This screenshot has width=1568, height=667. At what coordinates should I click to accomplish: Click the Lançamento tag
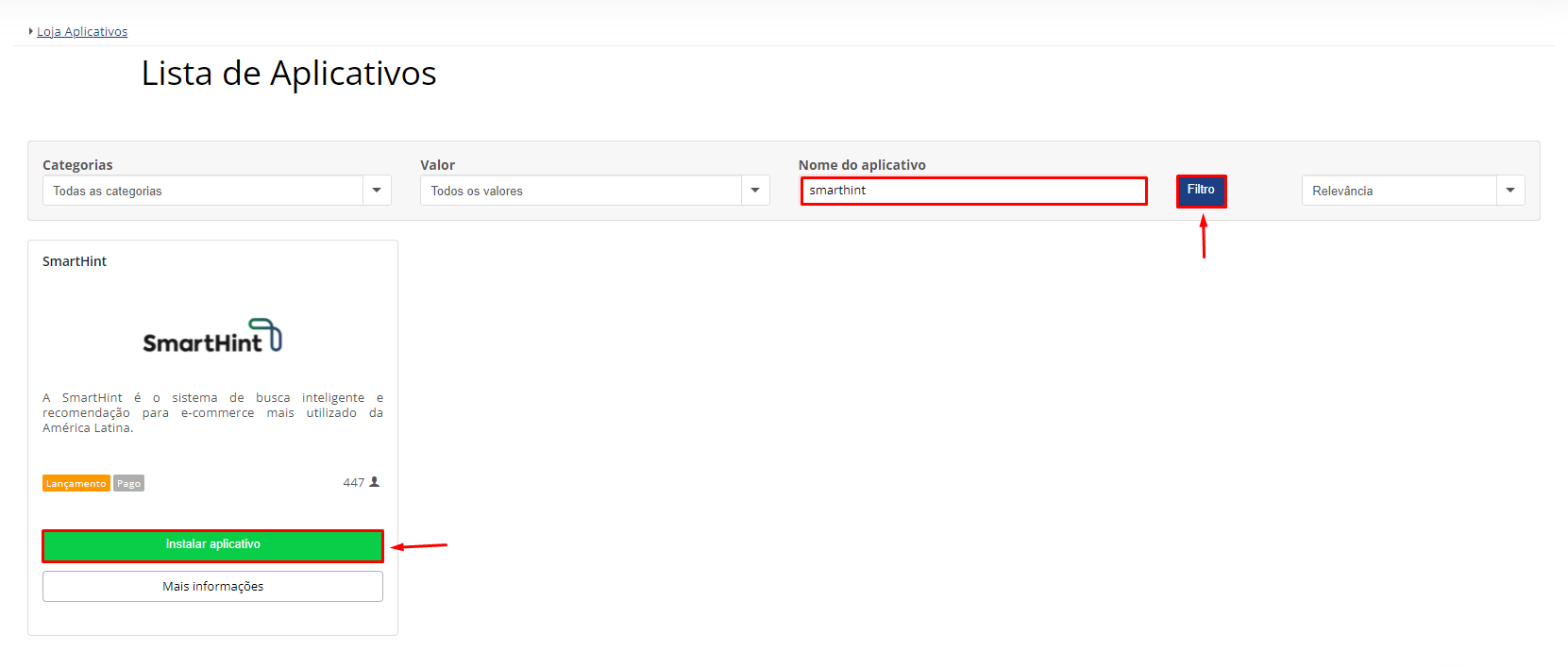[76, 483]
